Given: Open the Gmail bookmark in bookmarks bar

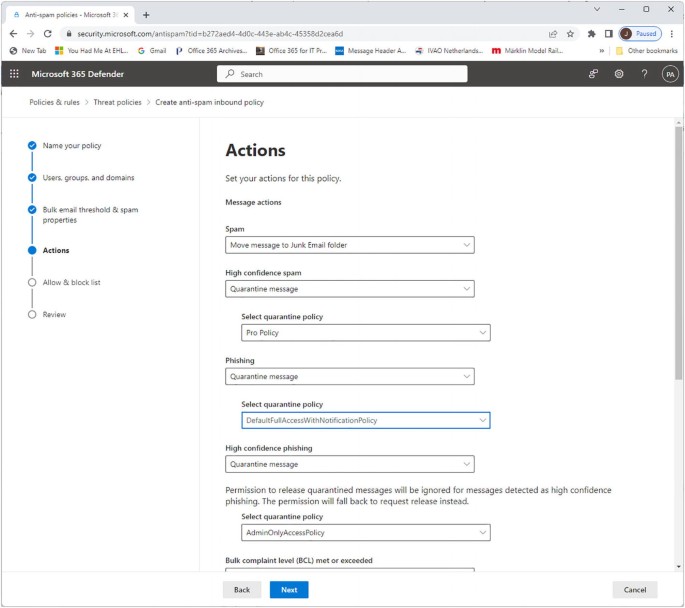Looking at the screenshot, I should coord(152,50).
